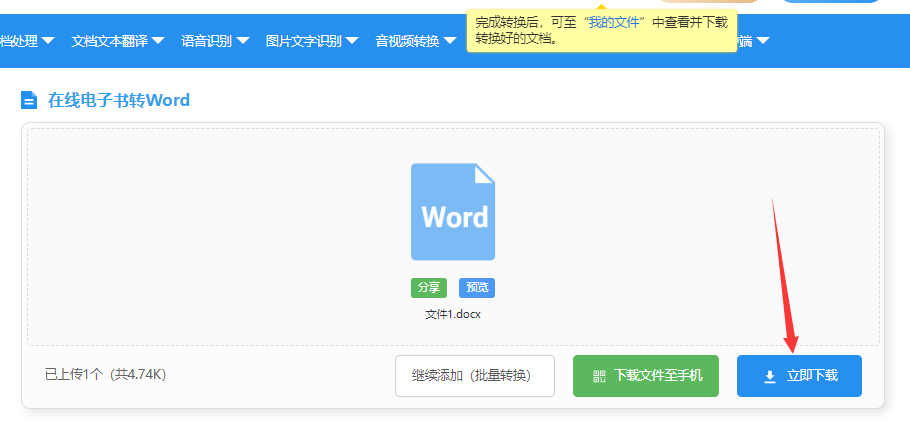
Task: Click the 立即下载 button
Action: tap(799, 376)
